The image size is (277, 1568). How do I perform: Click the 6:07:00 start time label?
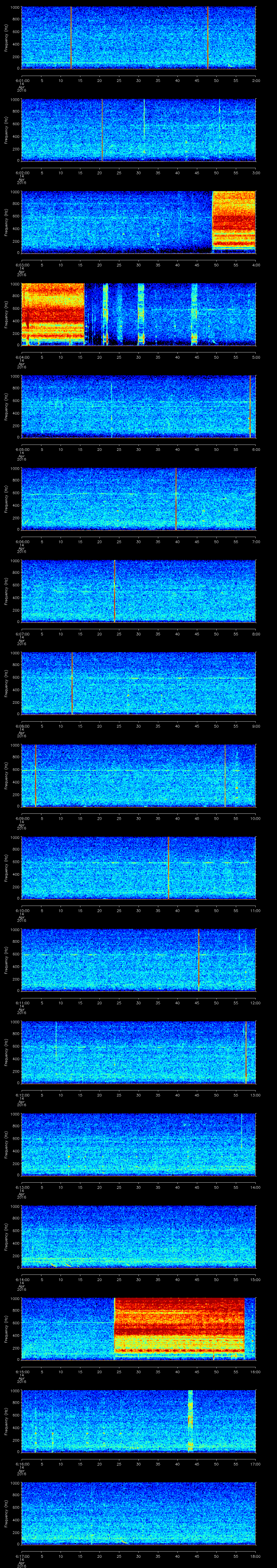[x=22, y=634]
